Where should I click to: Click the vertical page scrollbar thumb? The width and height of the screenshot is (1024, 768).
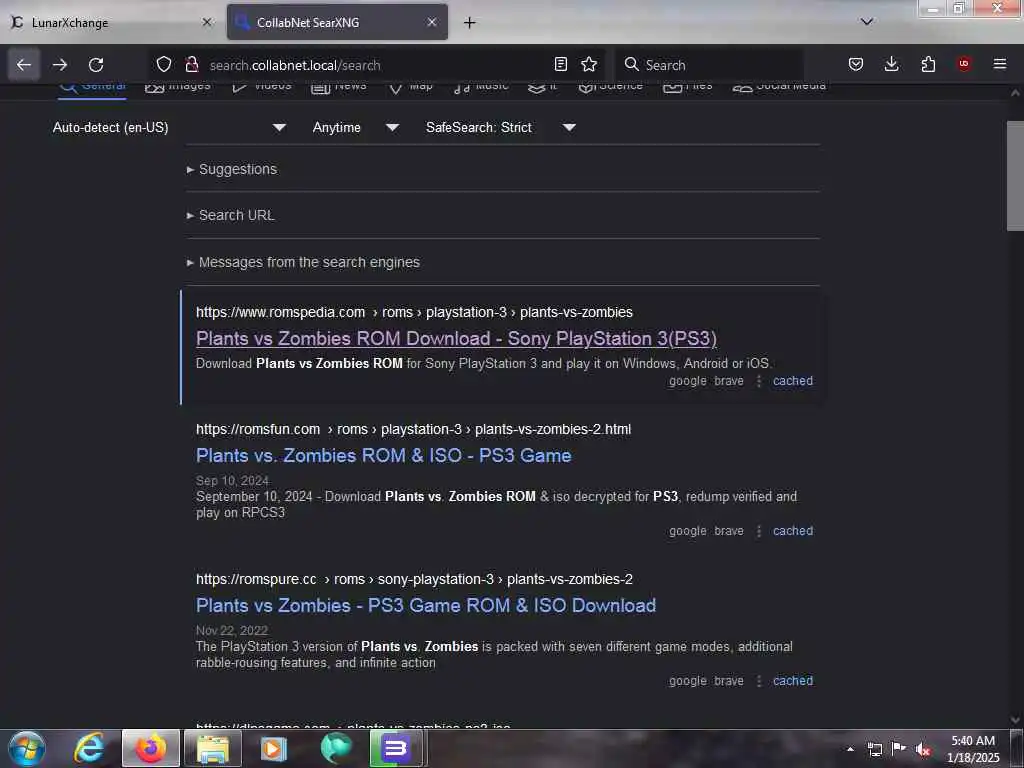point(1015,176)
